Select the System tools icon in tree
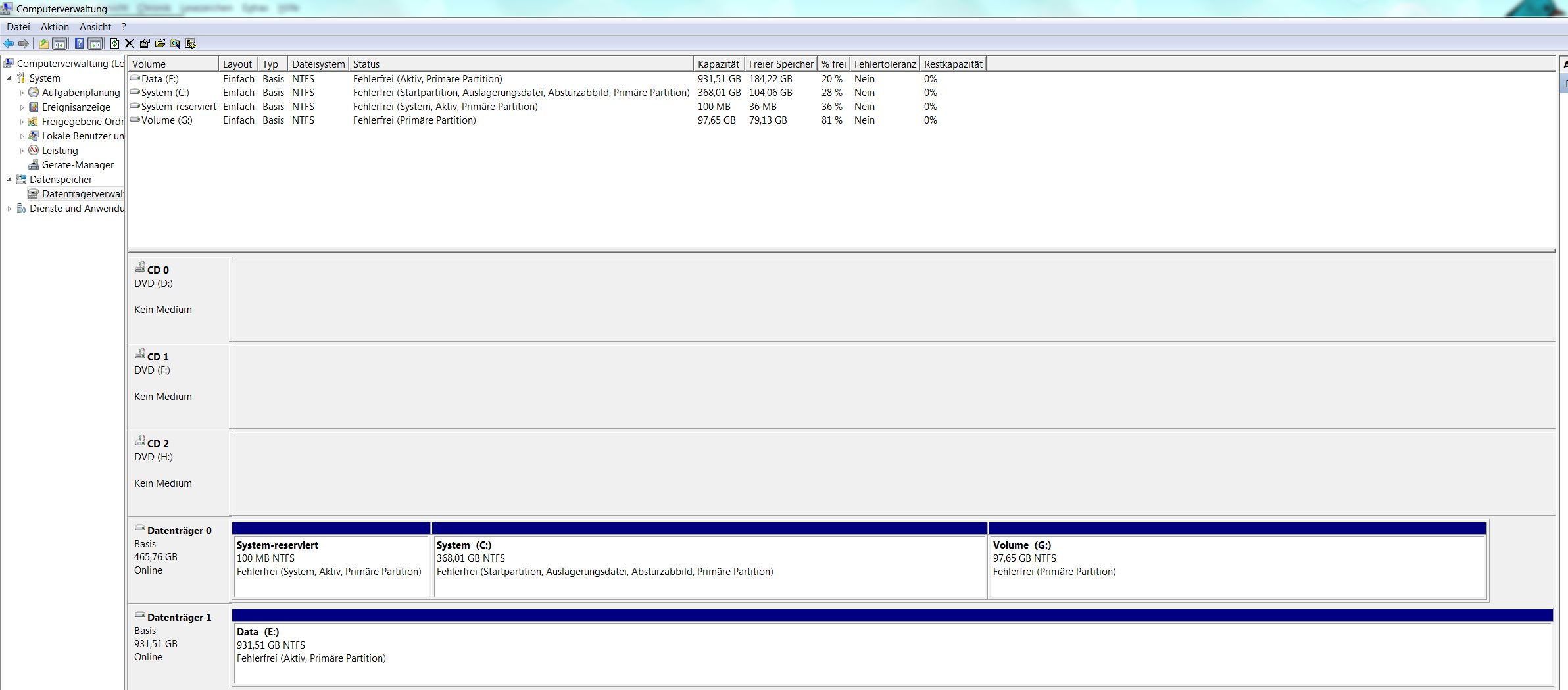The image size is (1568, 690). (x=21, y=78)
